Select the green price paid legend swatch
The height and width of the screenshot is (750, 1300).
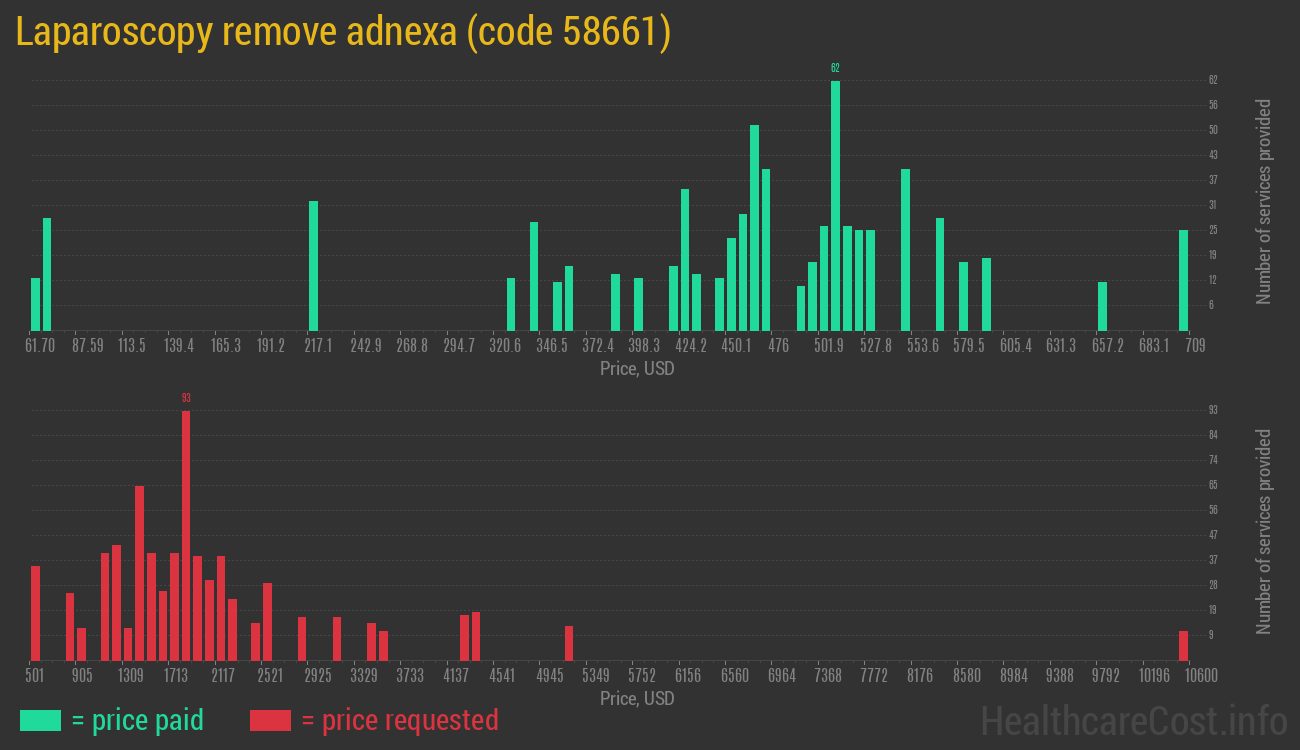click(40, 720)
